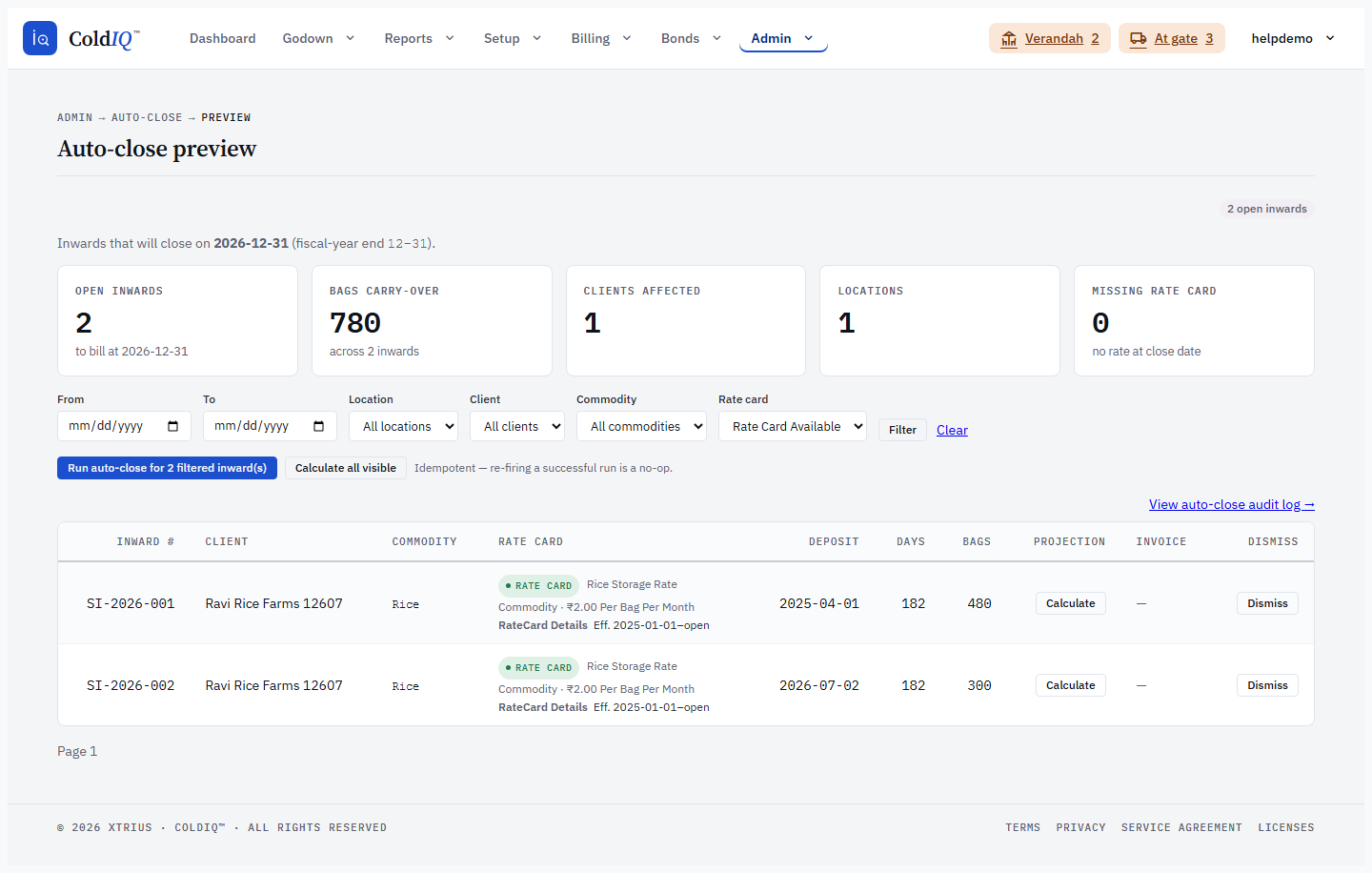The image size is (1372, 873).
Task: Click the From date input field
Action: 124,426
